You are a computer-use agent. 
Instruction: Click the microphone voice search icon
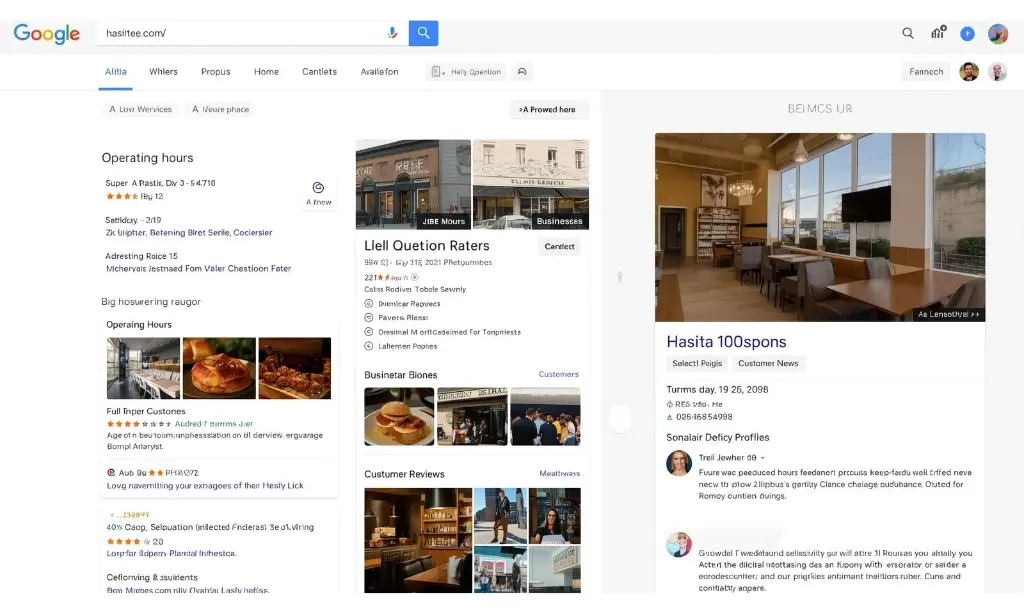392,33
